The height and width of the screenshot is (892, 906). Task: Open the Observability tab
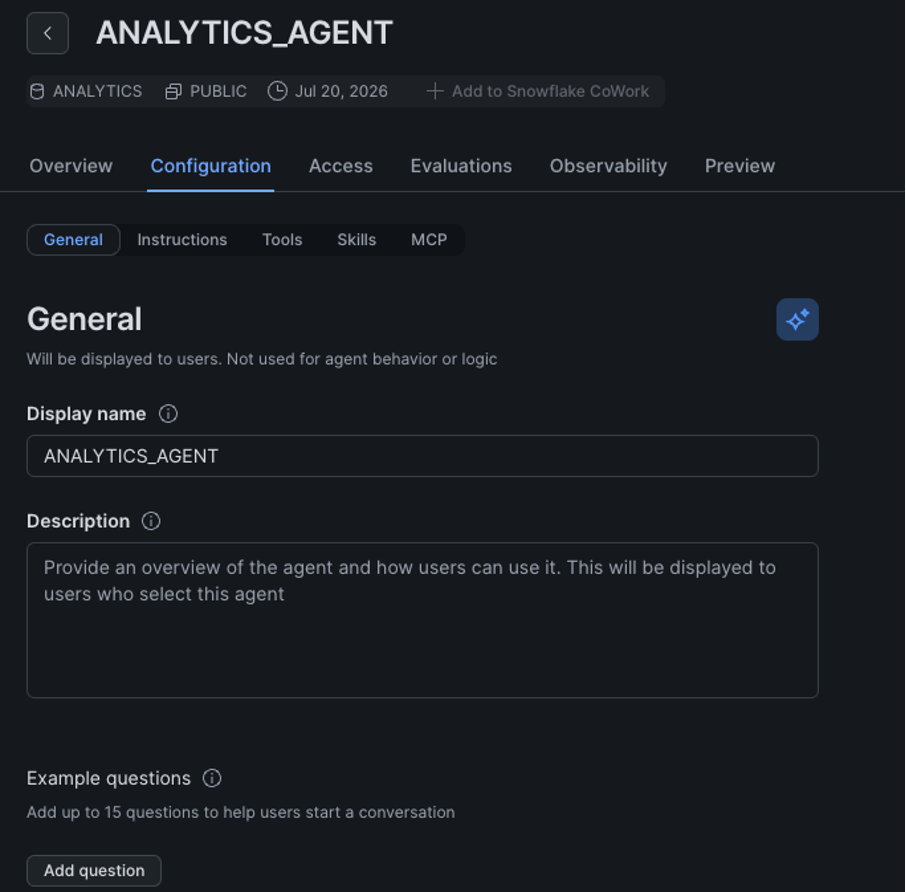point(608,166)
